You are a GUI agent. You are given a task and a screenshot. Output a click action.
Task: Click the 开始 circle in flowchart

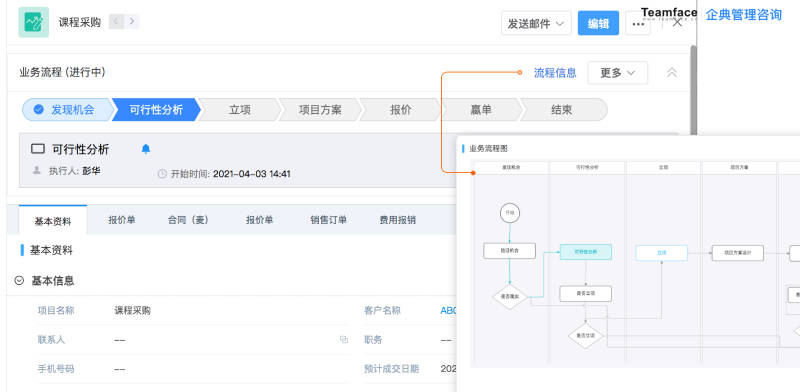510,212
